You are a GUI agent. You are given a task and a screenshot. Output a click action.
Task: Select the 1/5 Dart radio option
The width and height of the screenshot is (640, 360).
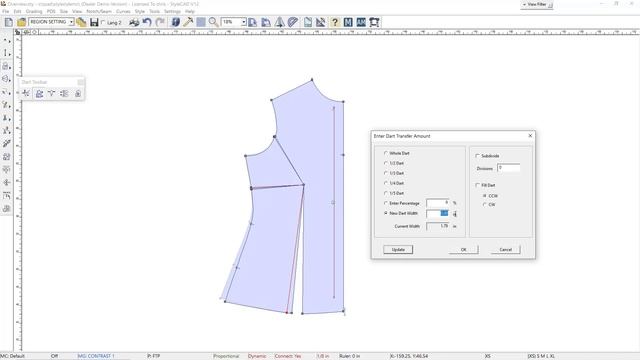[x=386, y=193]
